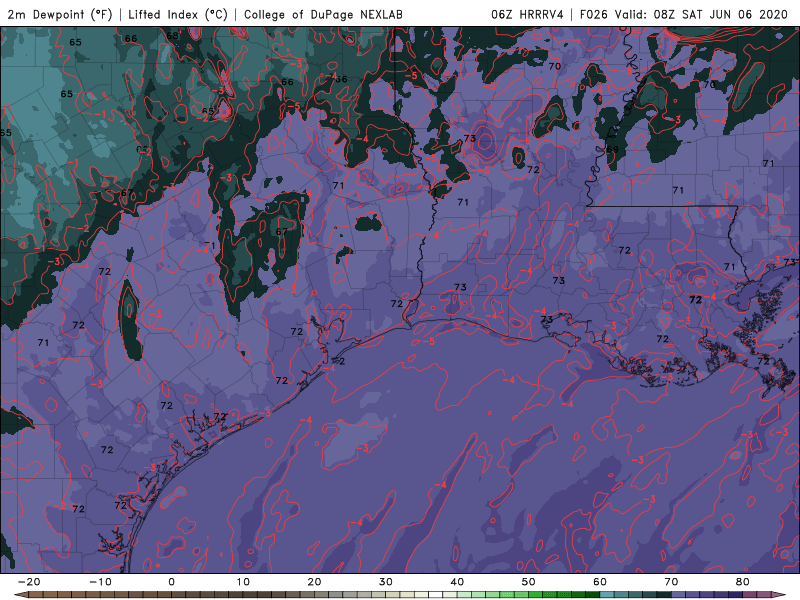The image size is (800, 600).
Task: Click the -20 label on the color scale
Action: 29,582
